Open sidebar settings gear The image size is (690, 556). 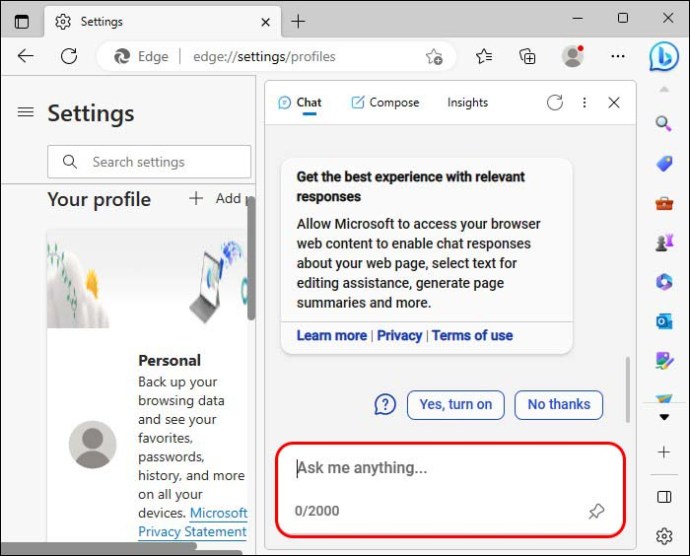click(x=664, y=536)
